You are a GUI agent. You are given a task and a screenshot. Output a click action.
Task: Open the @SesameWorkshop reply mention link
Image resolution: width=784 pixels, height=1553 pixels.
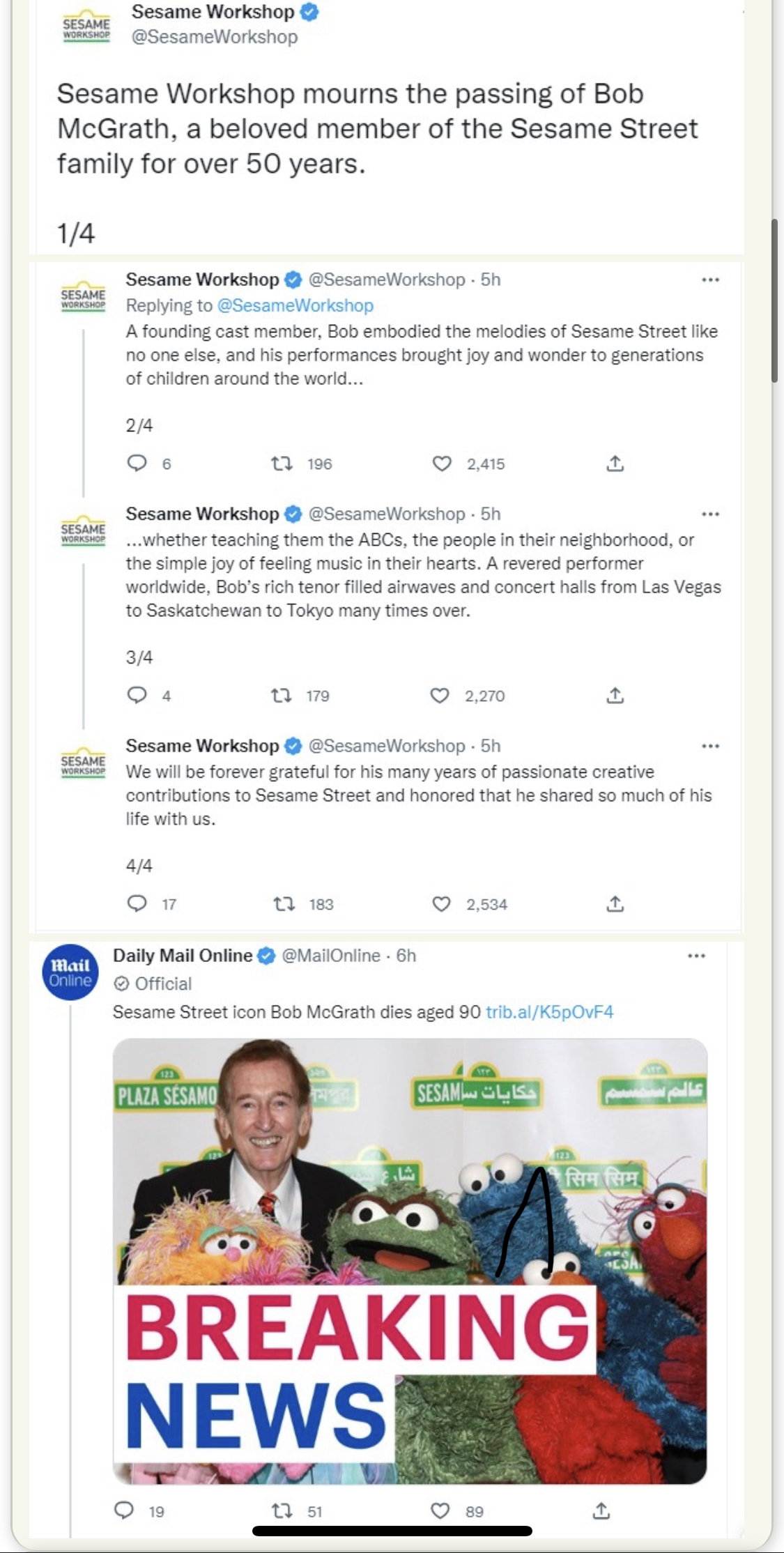(295, 305)
